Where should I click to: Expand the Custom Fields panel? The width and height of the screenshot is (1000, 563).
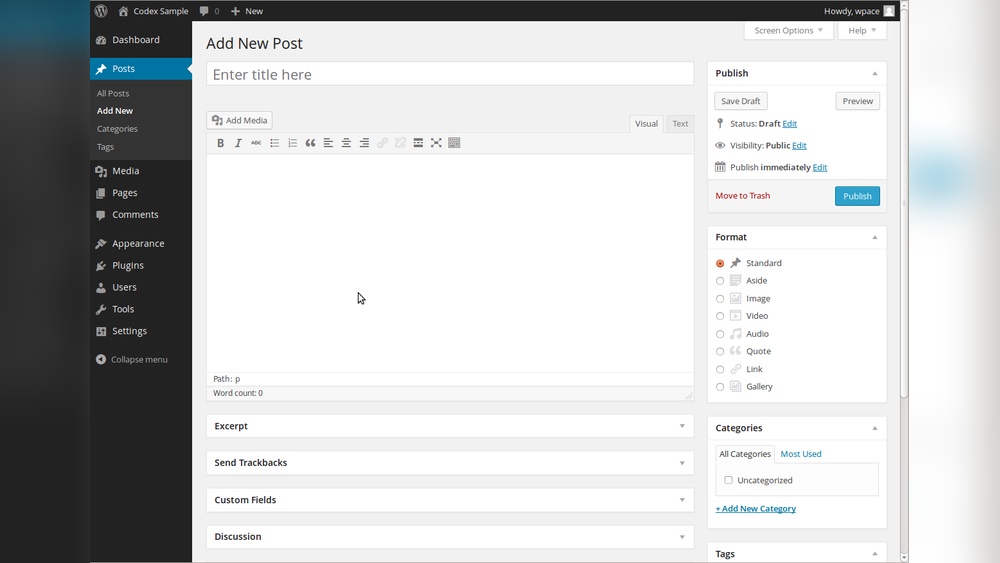click(x=682, y=500)
